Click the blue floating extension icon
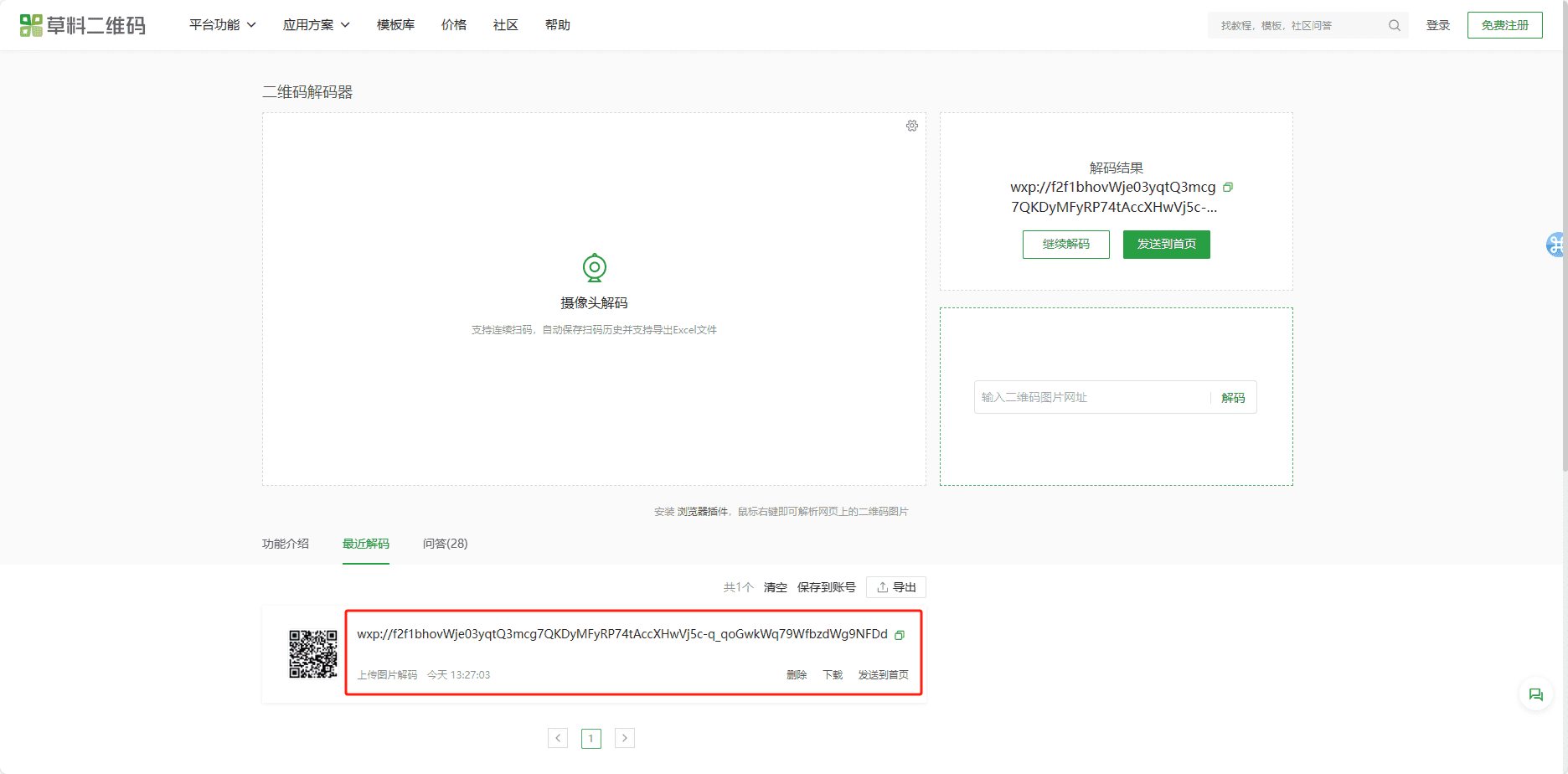 click(1556, 245)
